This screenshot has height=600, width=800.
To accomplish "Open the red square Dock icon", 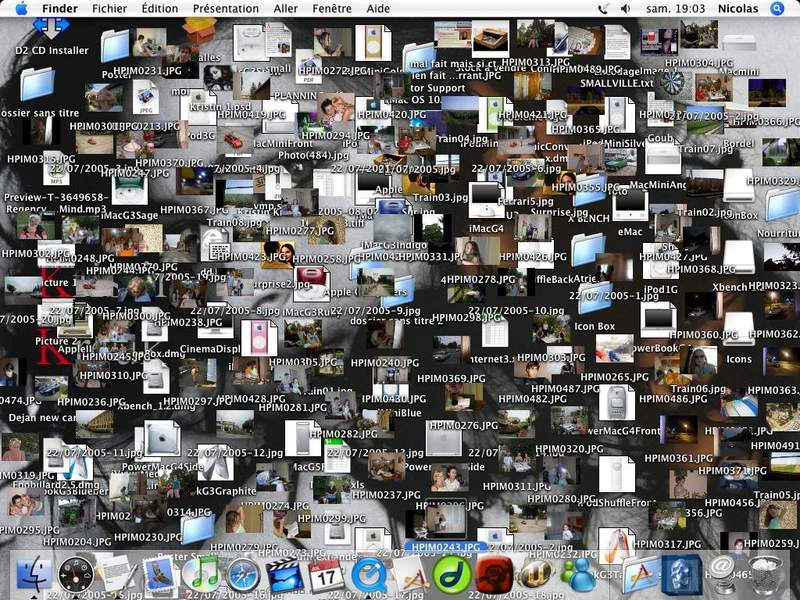I will (494, 575).
